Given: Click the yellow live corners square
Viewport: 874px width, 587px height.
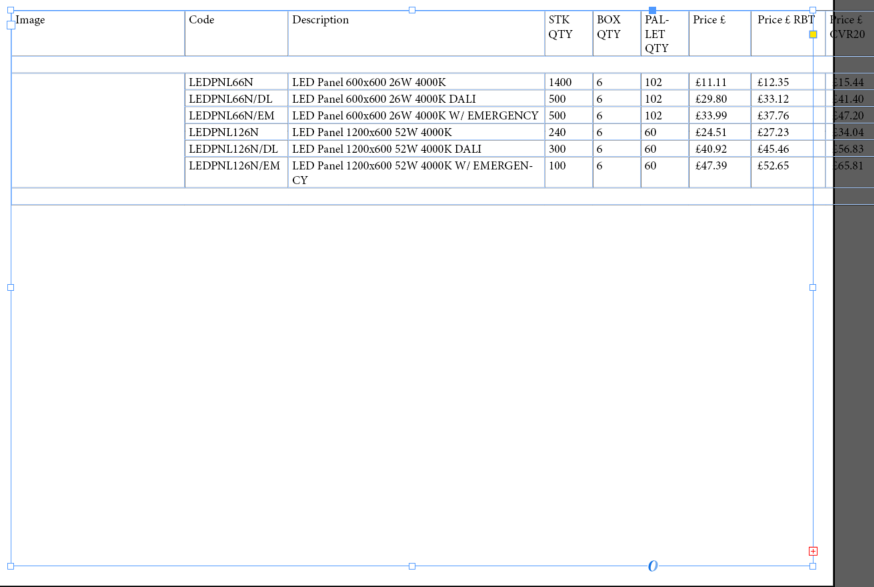Looking at the screenshot, I should tap(813, 35).
